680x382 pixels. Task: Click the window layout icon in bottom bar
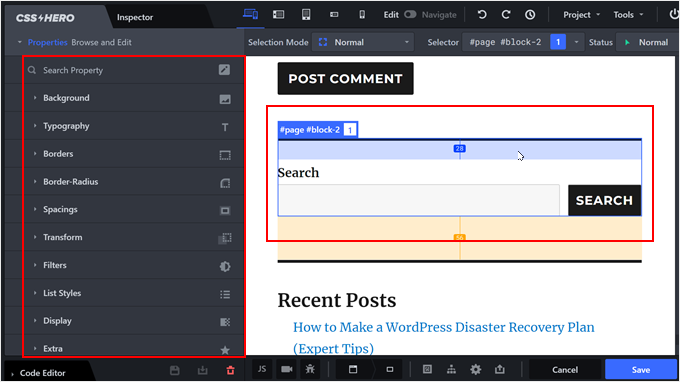click(x=353, y=369)
